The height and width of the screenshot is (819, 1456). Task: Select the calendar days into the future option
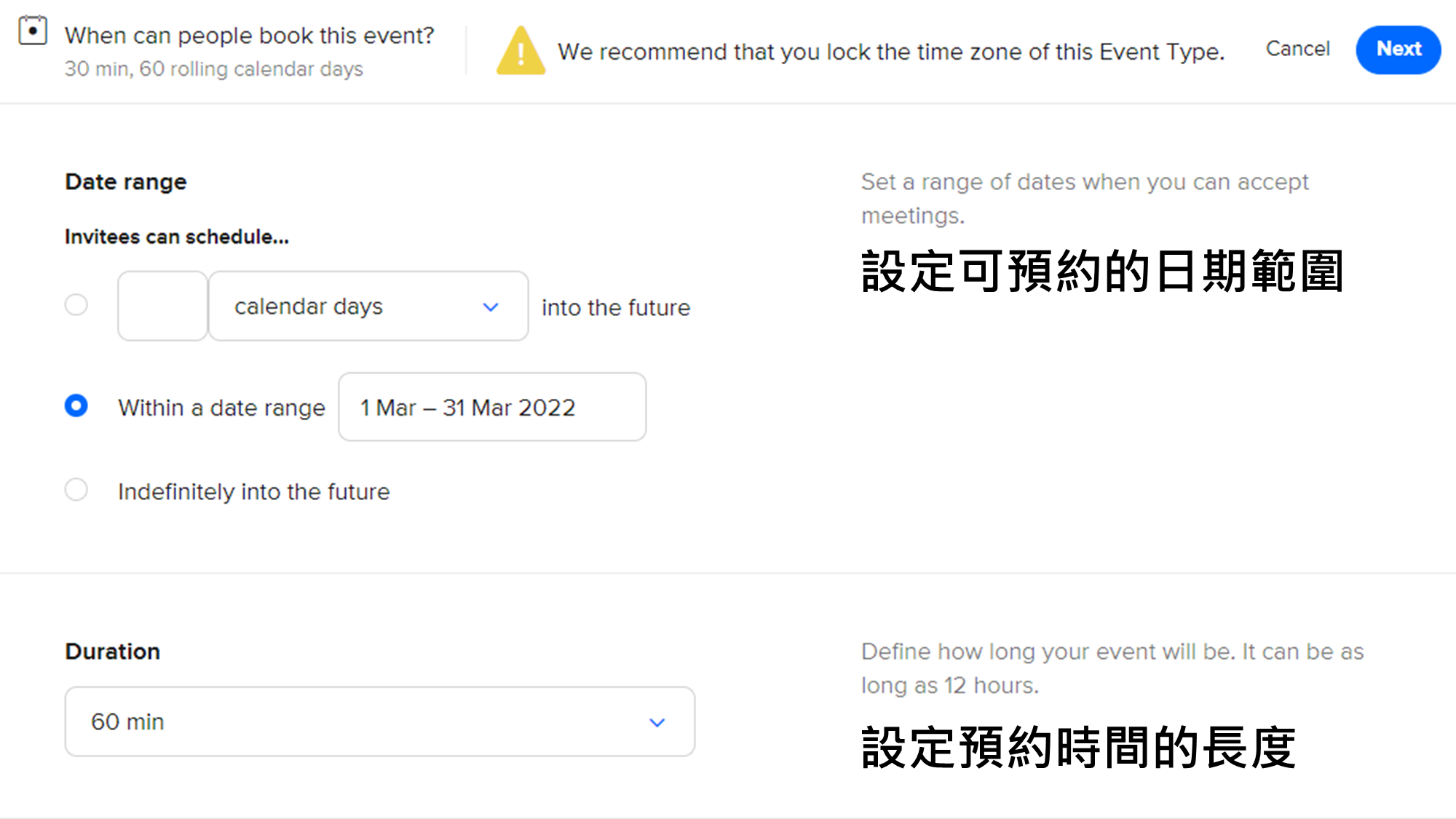pos(76,304)
